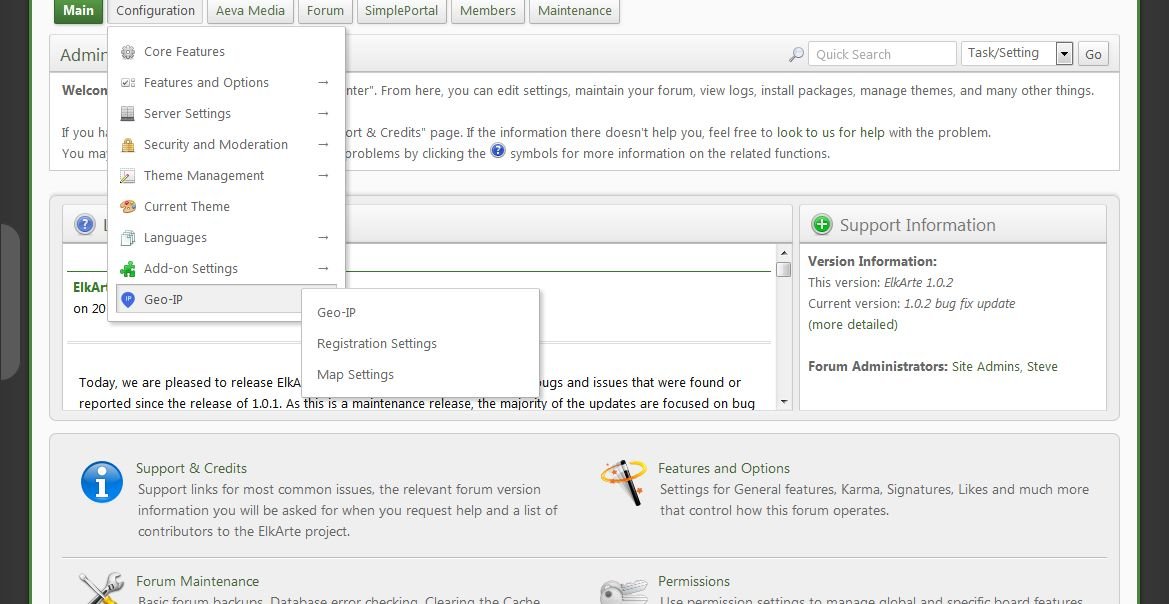The width and height of the screenshot is (1169, 604).
Task: Choose Registration Settings in submenu
Action: pos(376,344)
